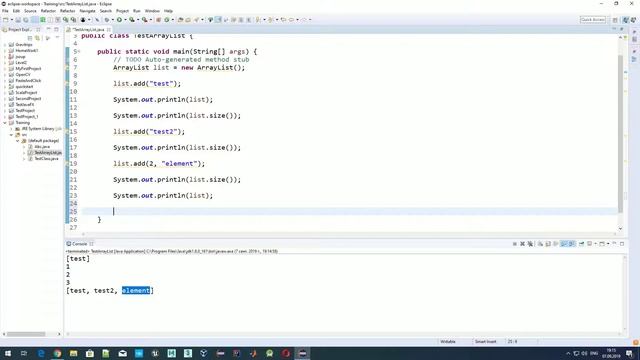Open the File menu

click(x=5, y=11)
